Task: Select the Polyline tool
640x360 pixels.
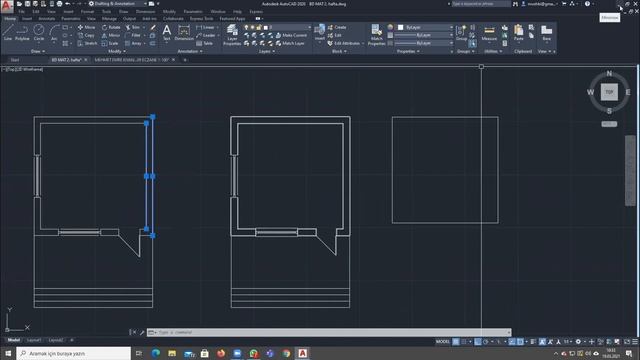Action: tap(22, 32)
